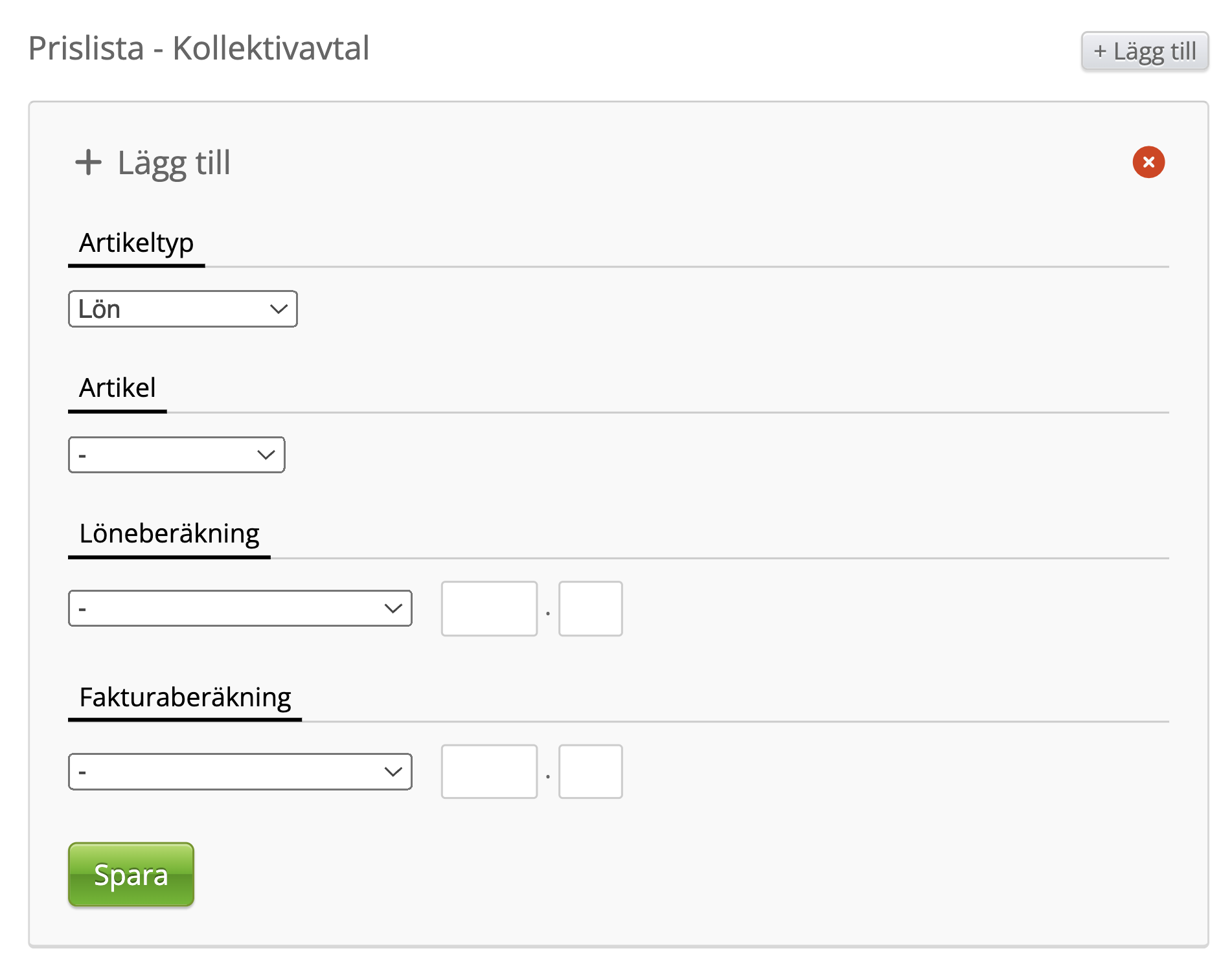Select the Artikel section label

(117, 388)
